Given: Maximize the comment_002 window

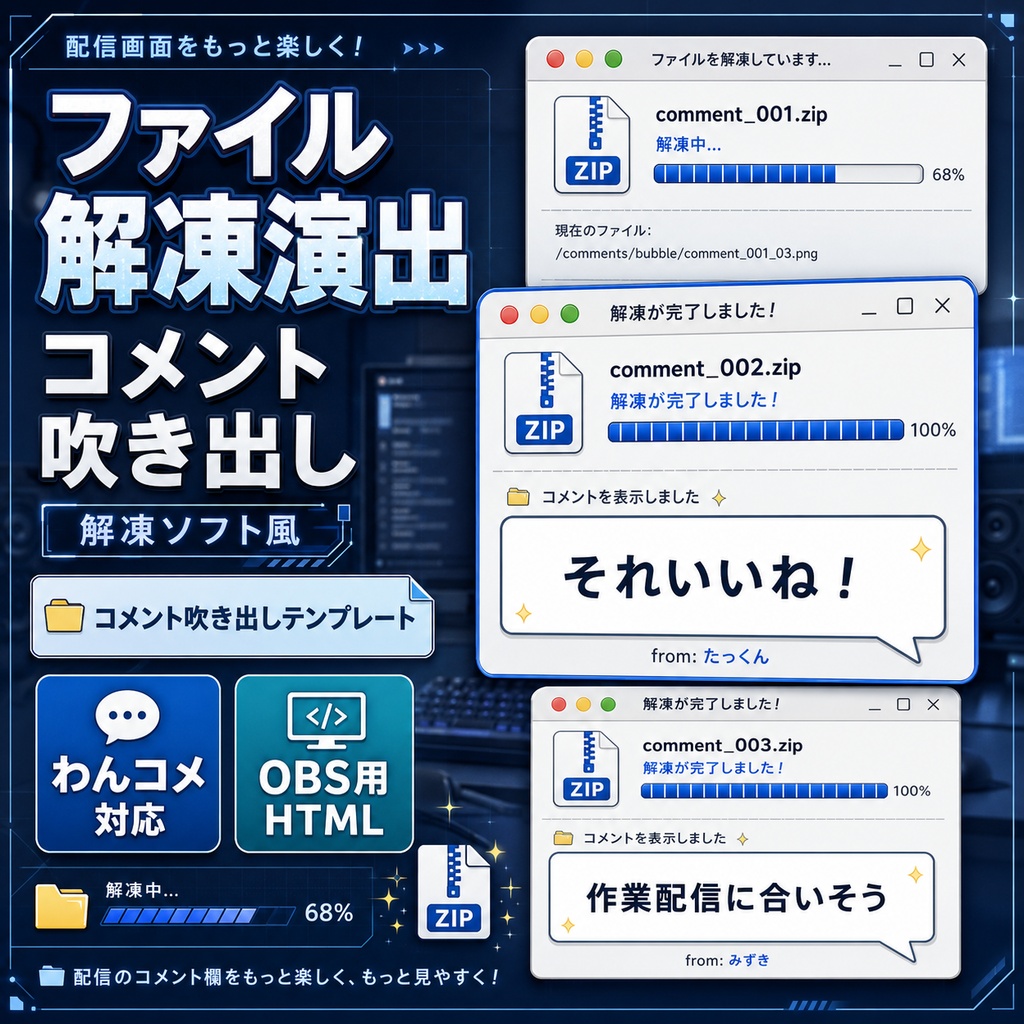Looking at the screenshot, I should (904, 306).
